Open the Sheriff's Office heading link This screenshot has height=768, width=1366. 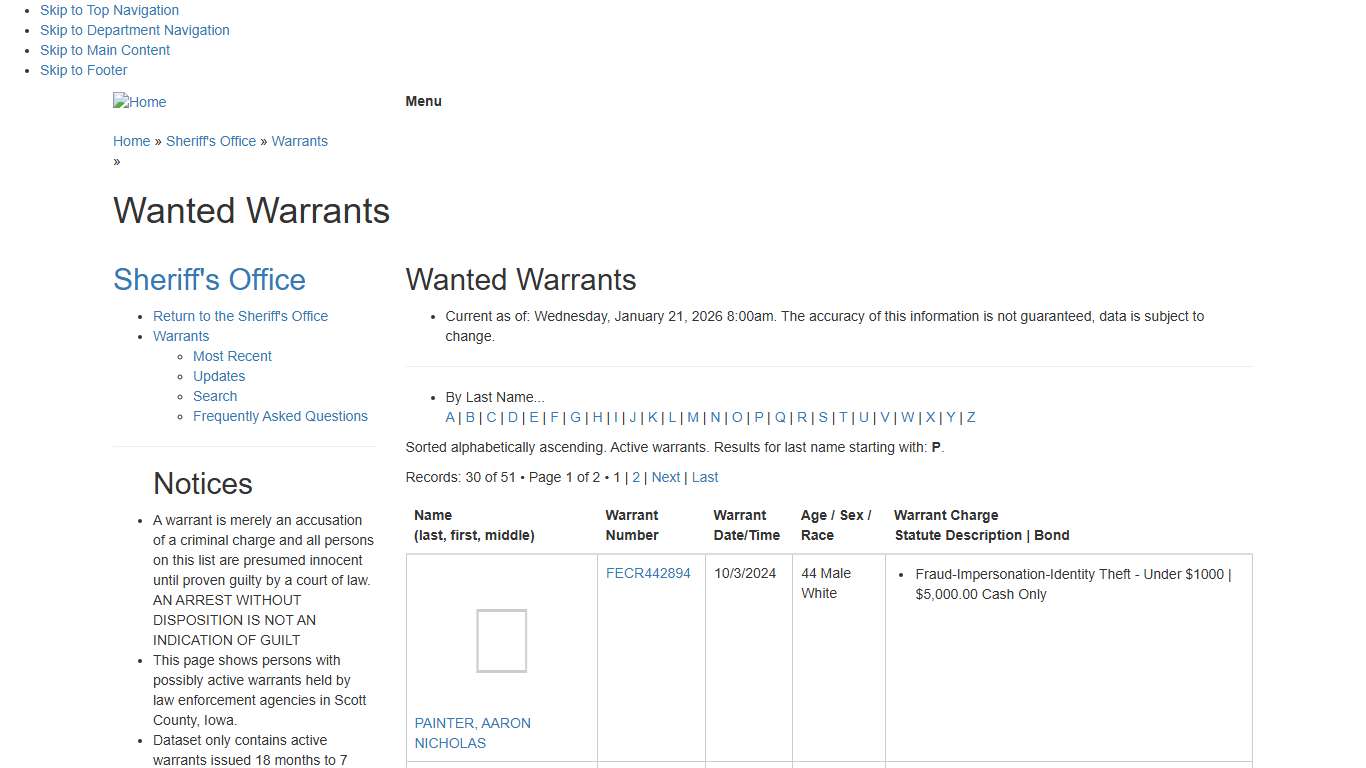pyautogui.click(x=209, y=279)
